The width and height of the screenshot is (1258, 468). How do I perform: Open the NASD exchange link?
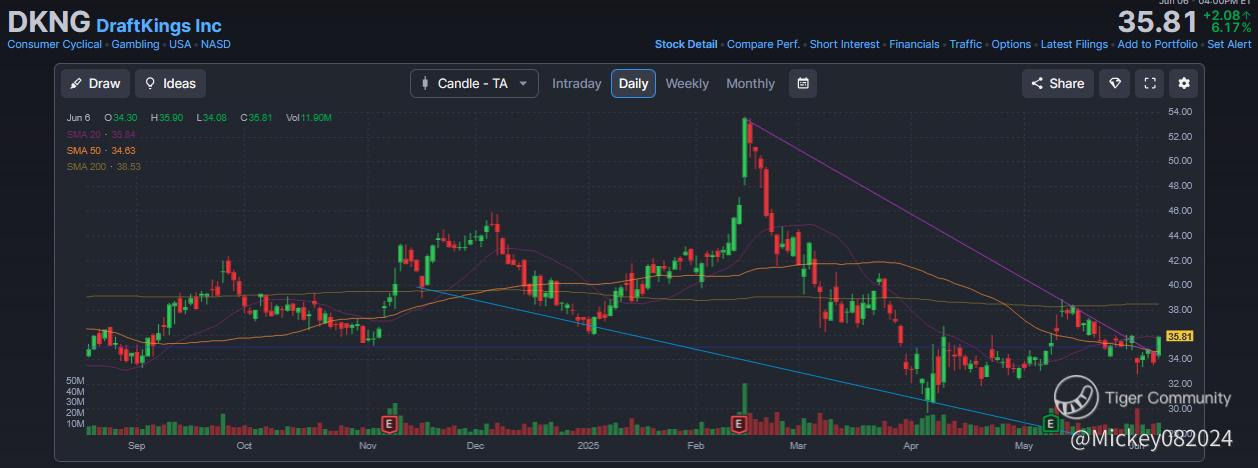point(215,44)
